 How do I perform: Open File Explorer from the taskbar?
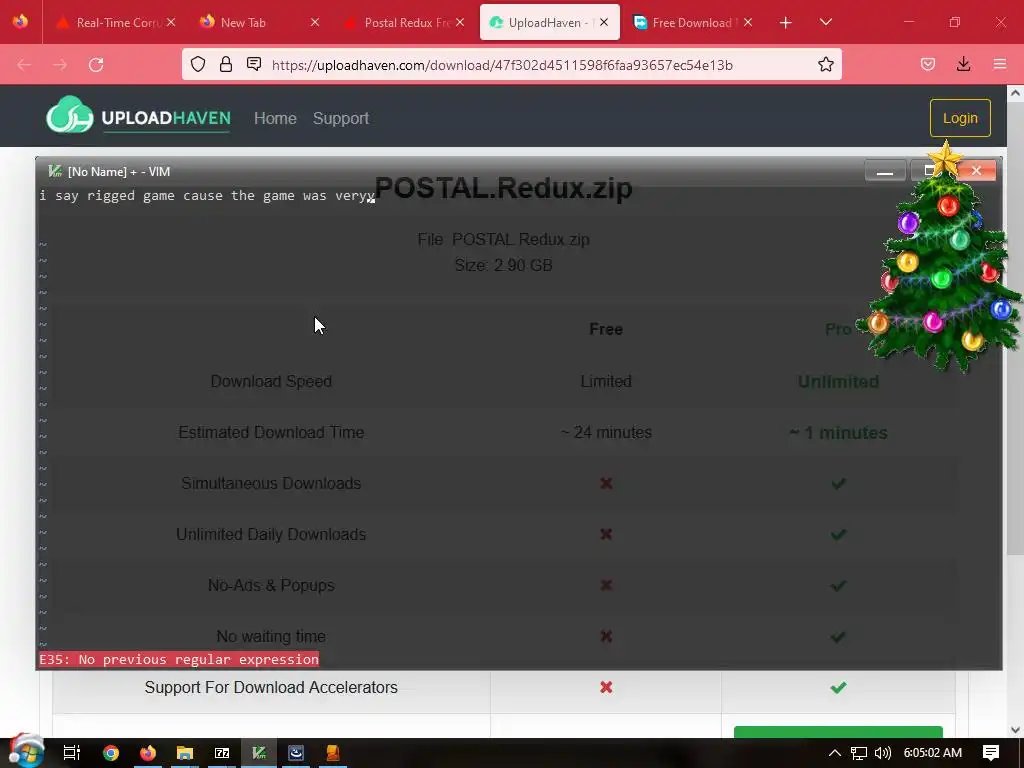(185, 752)
